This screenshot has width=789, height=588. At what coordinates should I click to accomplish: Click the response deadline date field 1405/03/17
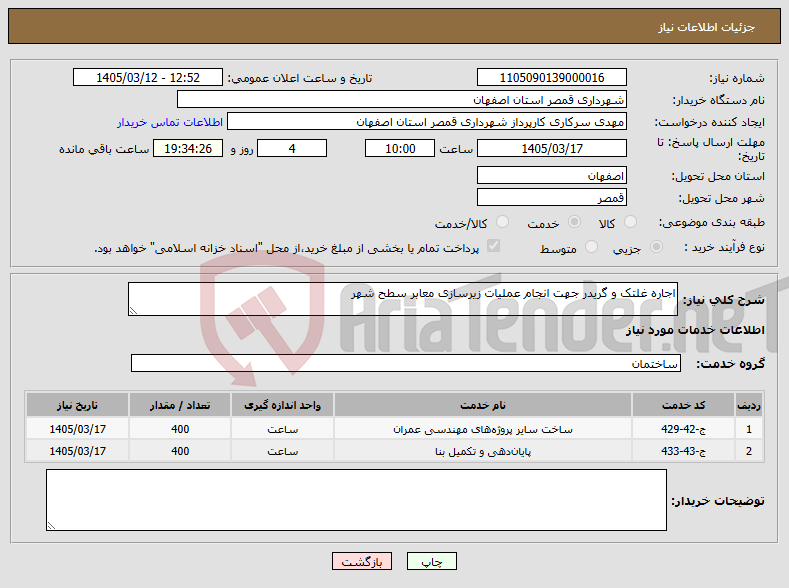pos(551,148)
